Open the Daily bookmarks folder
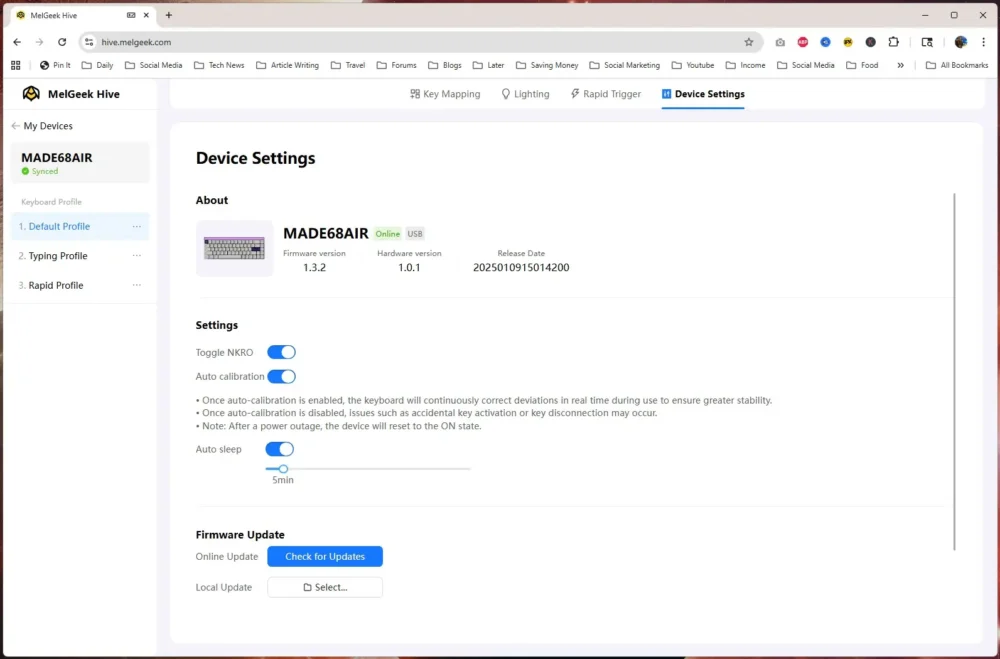This screenshot has width=1000, height=659. 98,65
